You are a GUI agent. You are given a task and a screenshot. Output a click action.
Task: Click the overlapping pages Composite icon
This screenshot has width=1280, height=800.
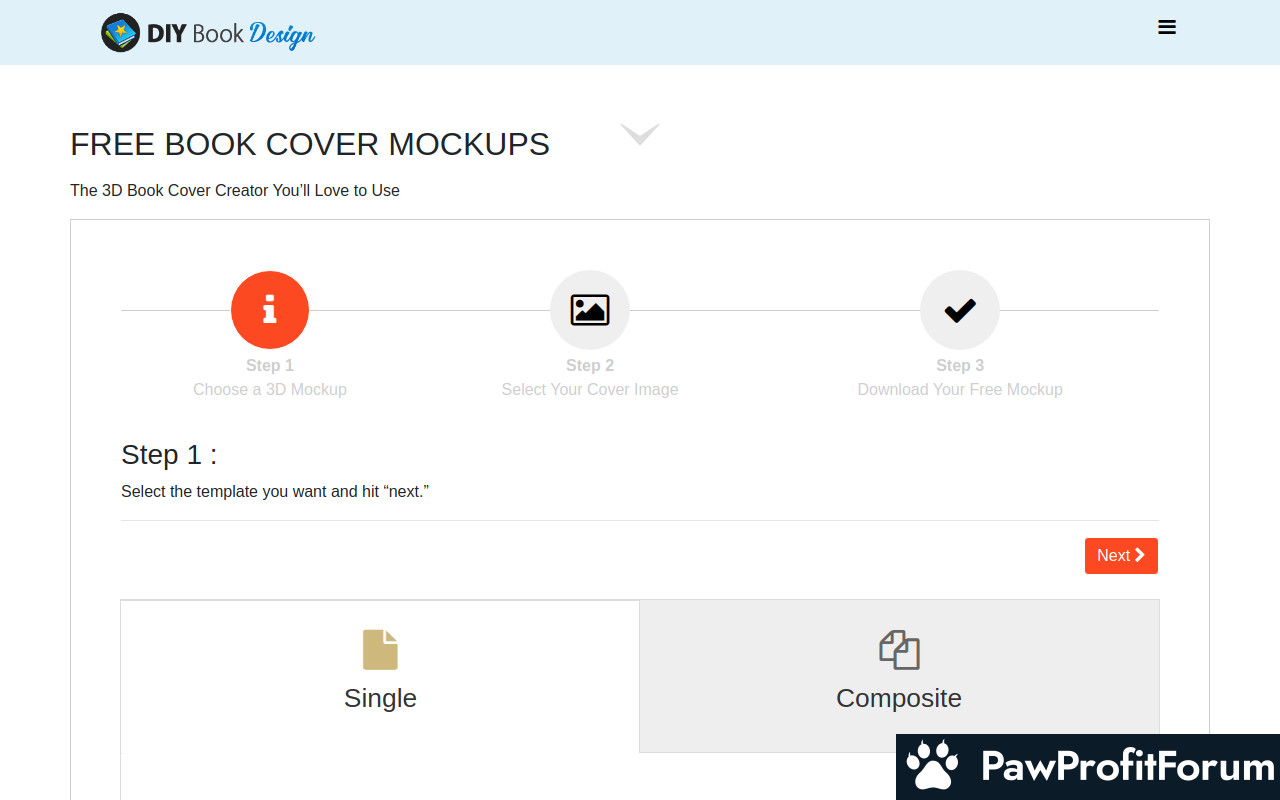coord(899,650)
